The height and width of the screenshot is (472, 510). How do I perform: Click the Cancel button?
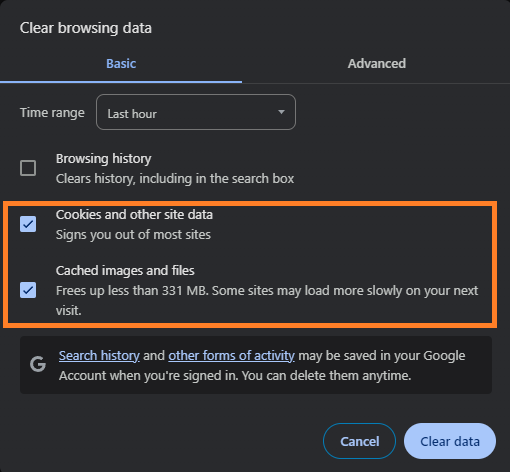(359, 441)
